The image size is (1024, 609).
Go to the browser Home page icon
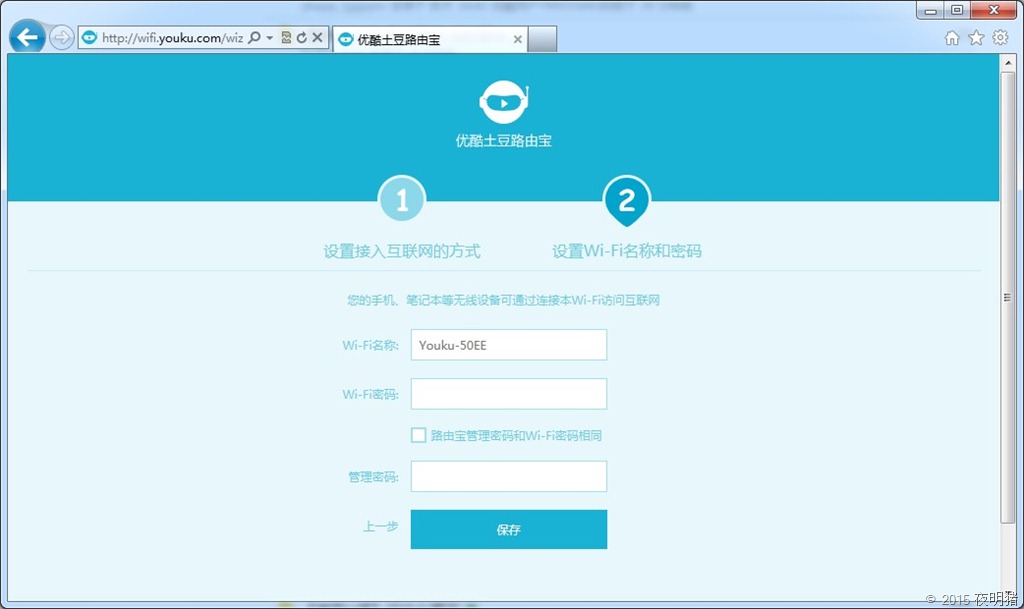coord(952,38)
